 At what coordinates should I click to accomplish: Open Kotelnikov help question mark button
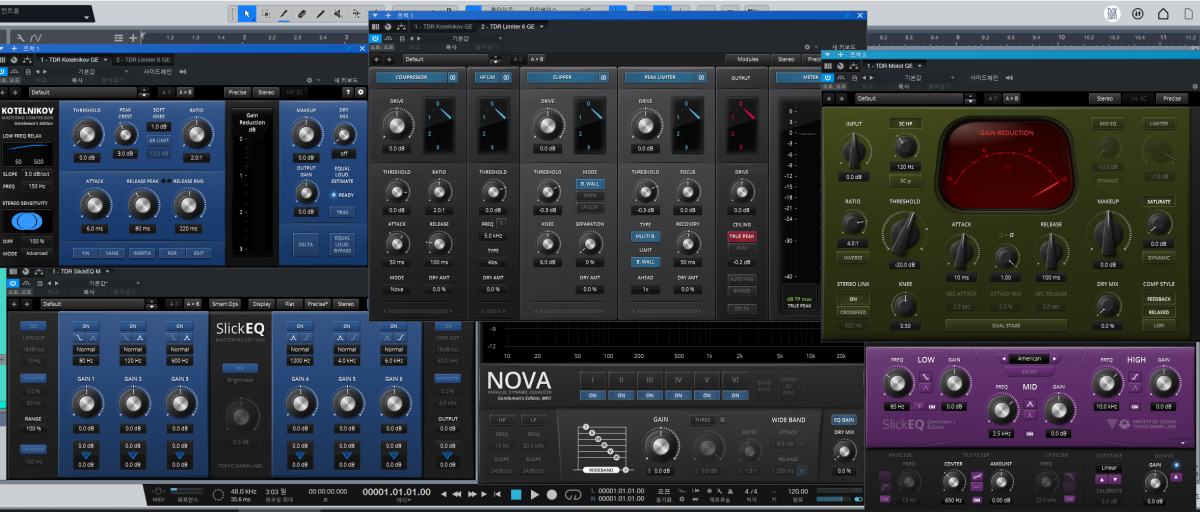[x=348, y=92]
